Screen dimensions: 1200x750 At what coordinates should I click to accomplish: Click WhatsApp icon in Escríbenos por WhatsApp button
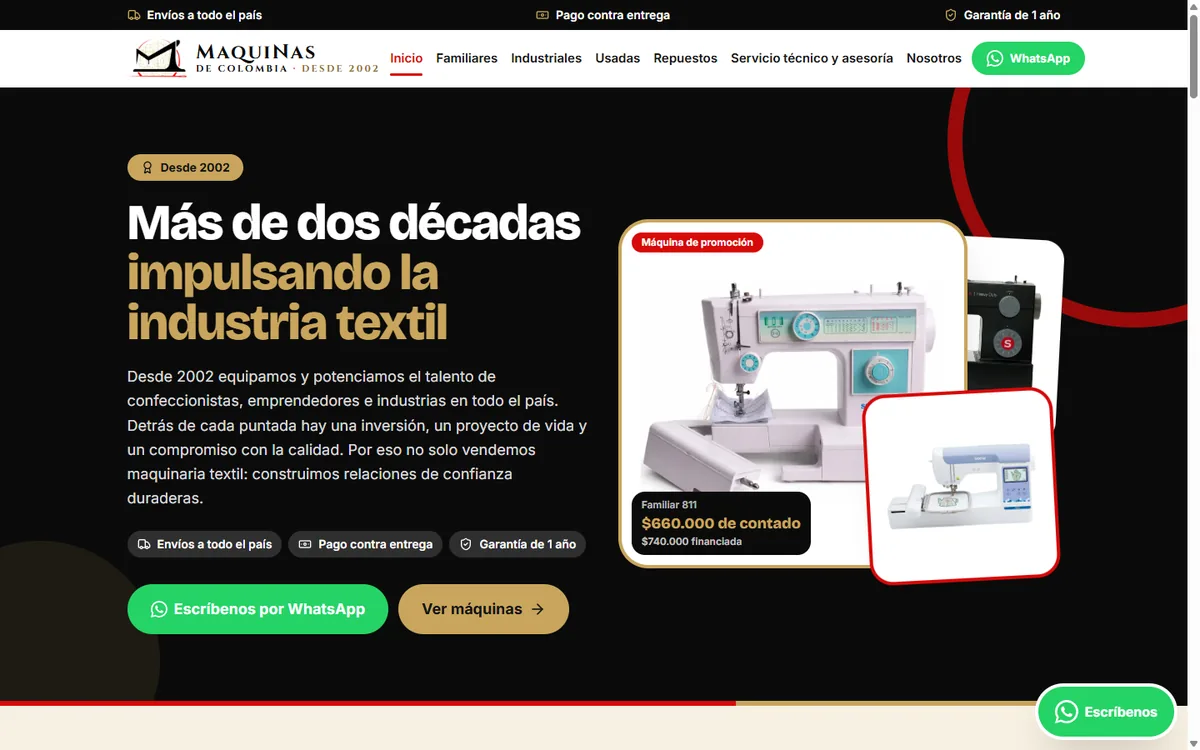click(x=159, y=609)
